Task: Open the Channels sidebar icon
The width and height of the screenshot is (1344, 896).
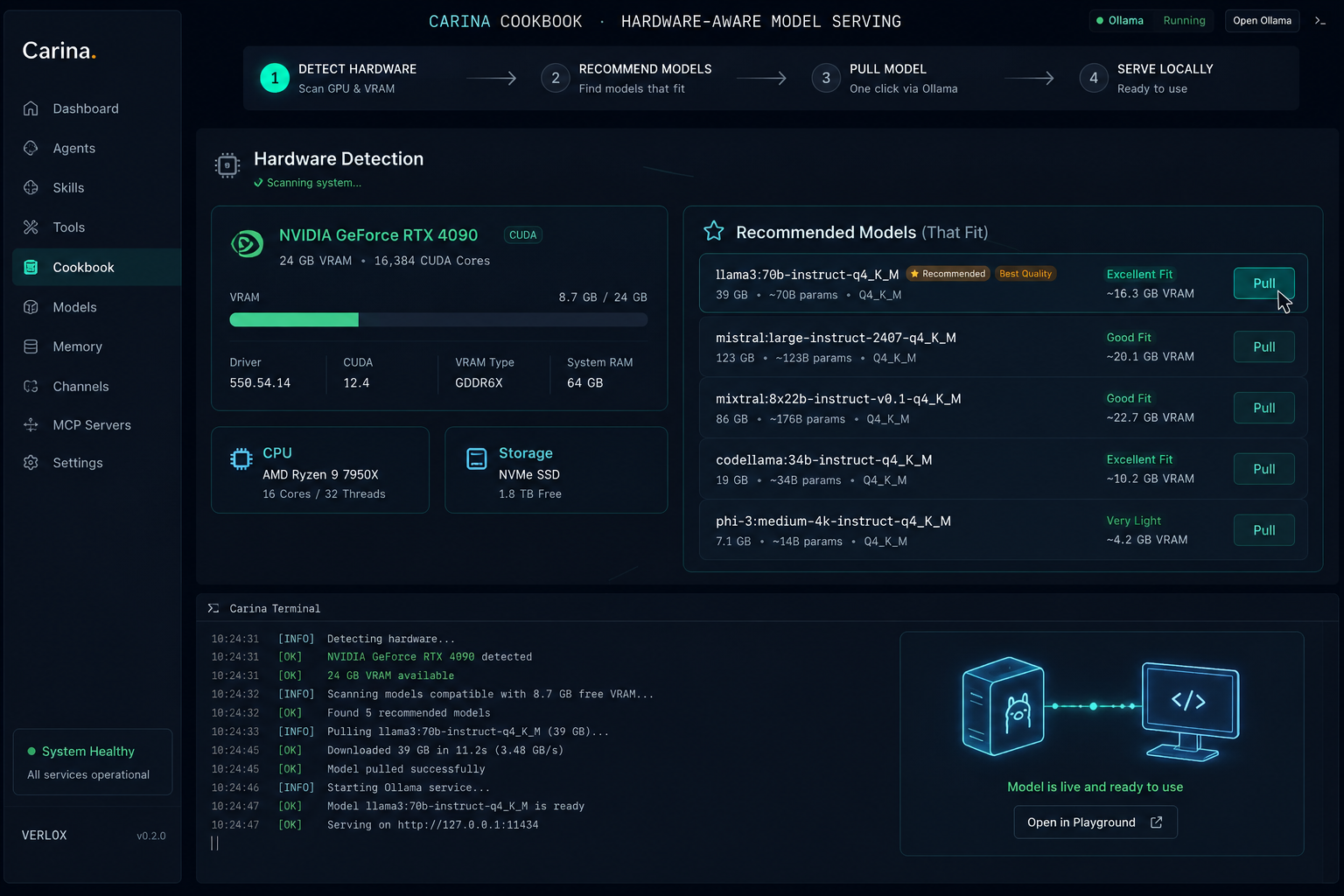Action: (x=31, y=386)
